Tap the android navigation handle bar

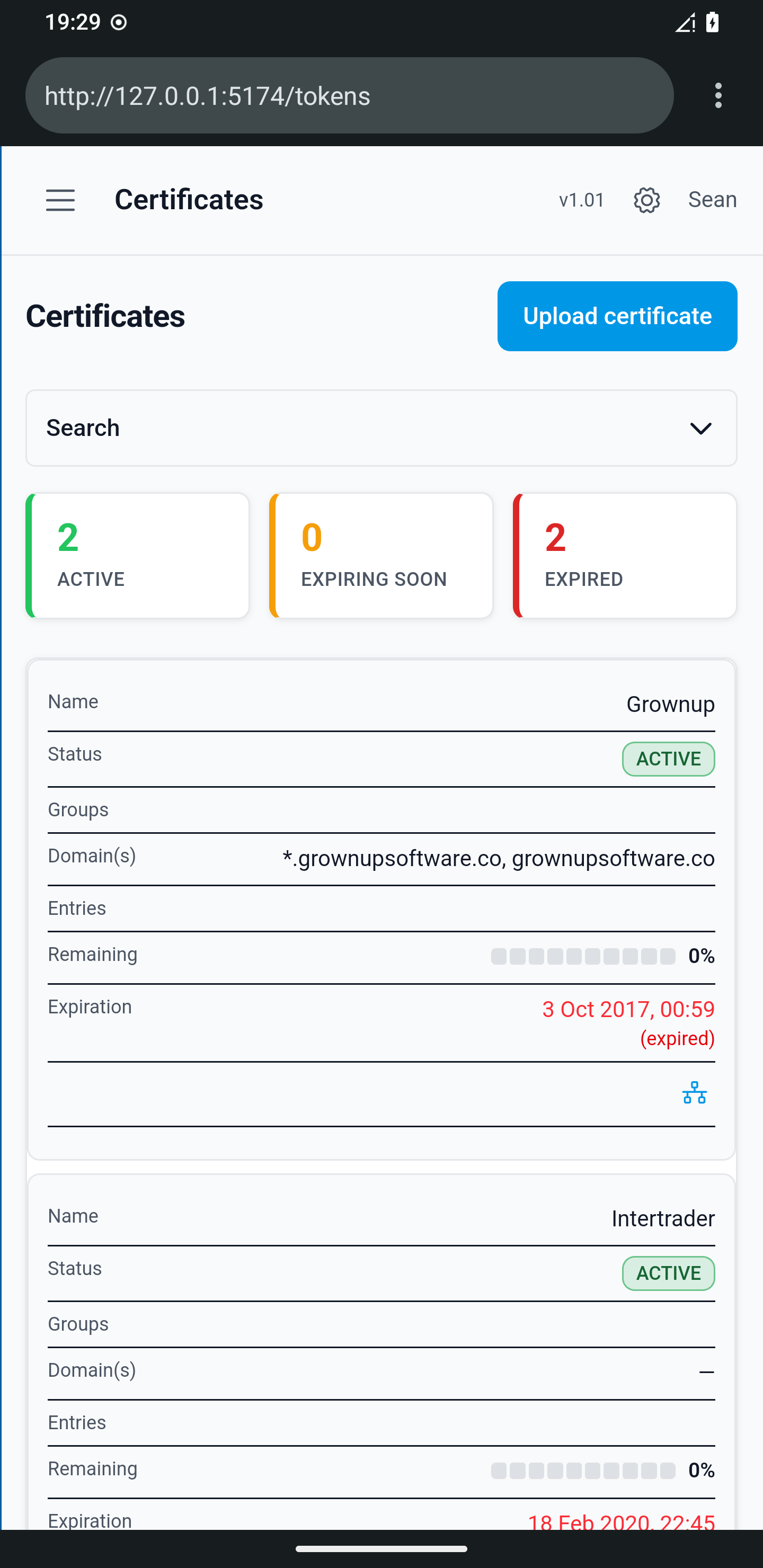click(381, 1549)
